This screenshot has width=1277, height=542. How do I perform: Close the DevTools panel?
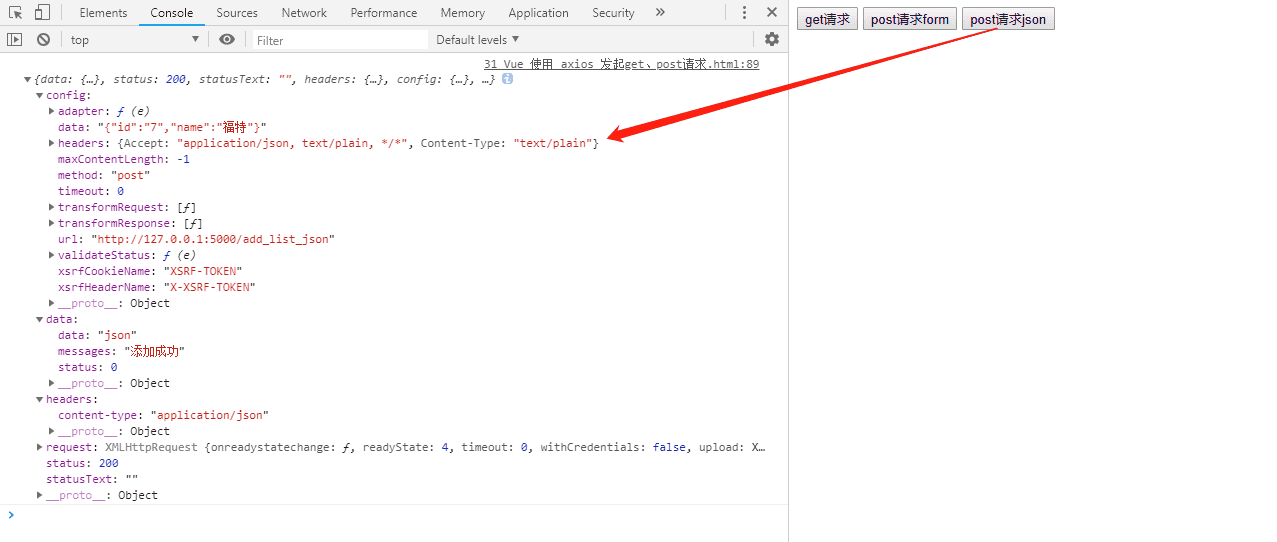(x=772, y=13)
